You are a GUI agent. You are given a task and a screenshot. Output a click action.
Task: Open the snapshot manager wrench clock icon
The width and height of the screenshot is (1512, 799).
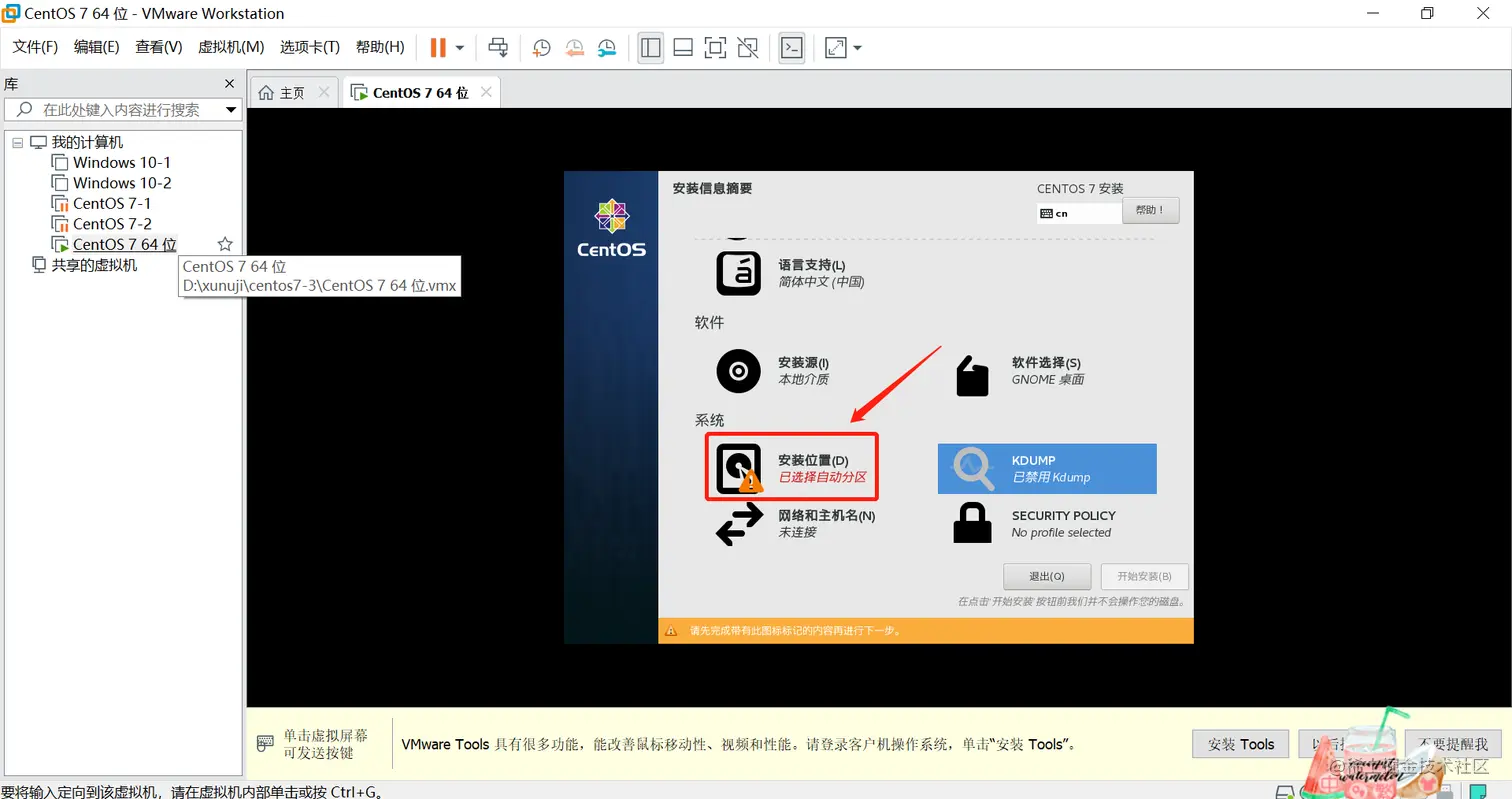coord(607,47)
